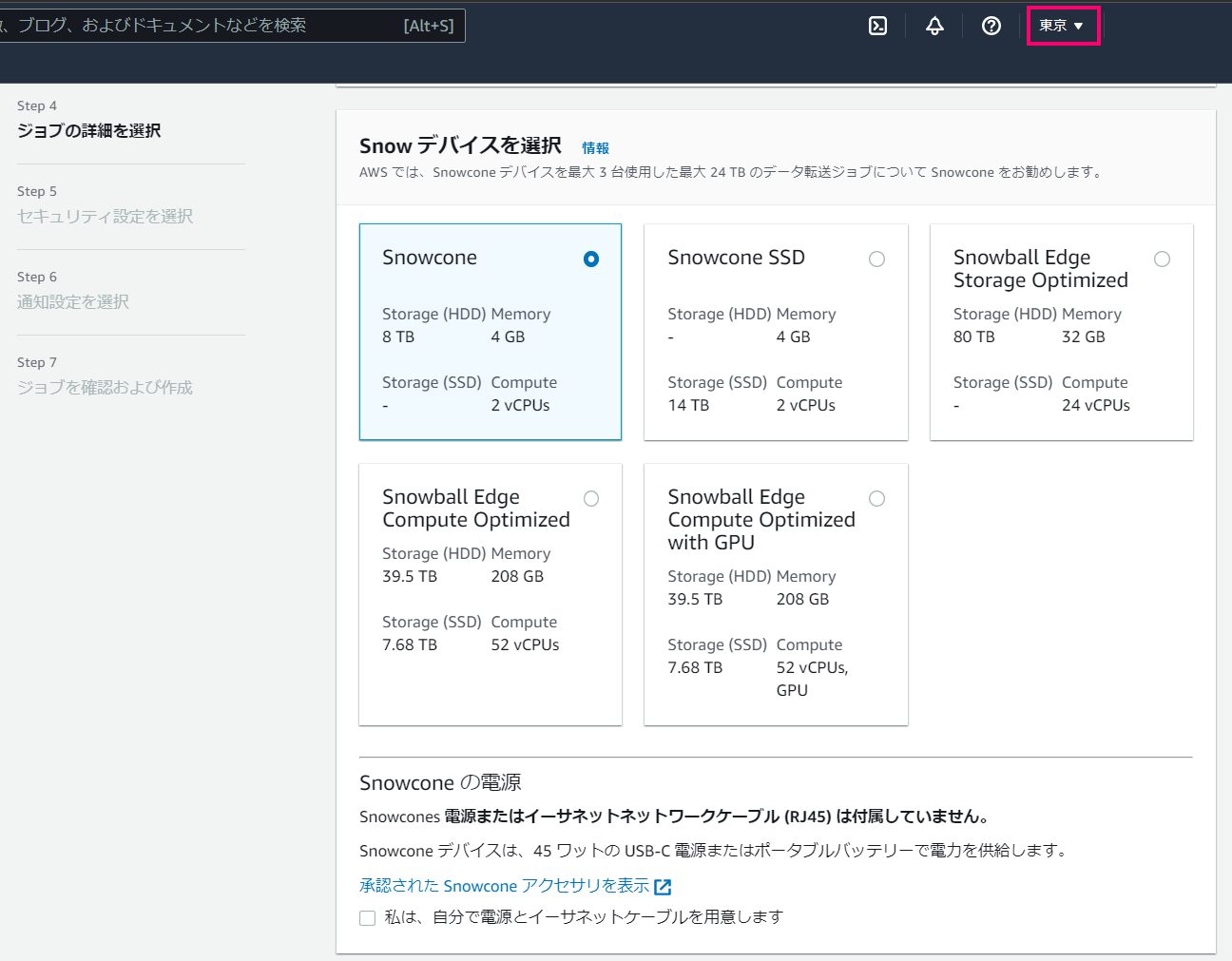This screenshot has width=1232, height=961.
Task: Click the Snowcone SSD card title
Action: 736,258
